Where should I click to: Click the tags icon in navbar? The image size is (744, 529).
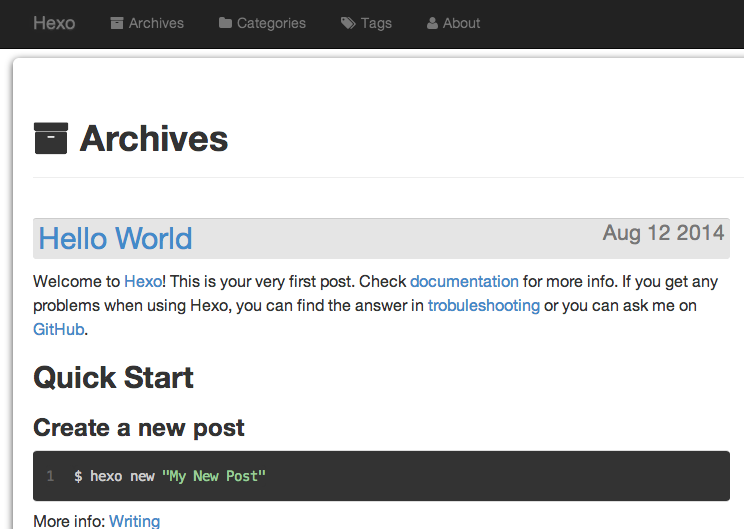coord(348,23)
